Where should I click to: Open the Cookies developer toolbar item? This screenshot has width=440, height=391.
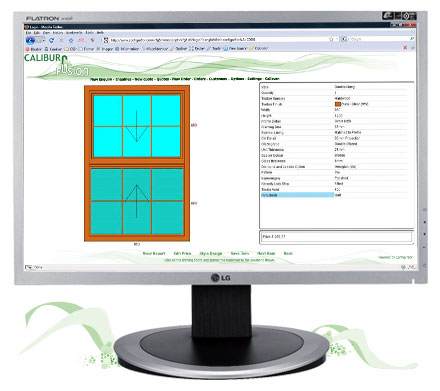point(53,49)
